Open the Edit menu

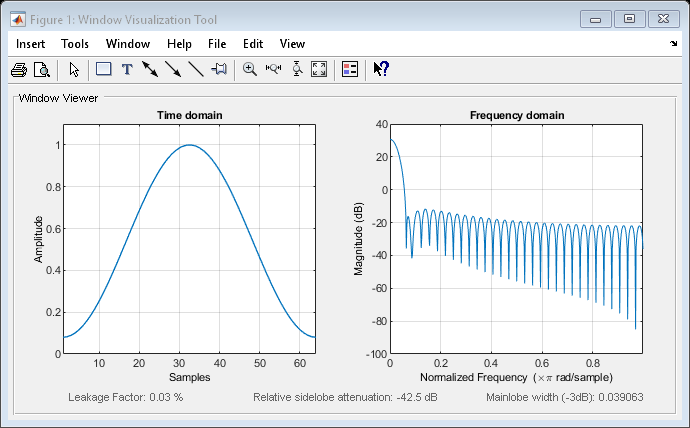[253, 44]
